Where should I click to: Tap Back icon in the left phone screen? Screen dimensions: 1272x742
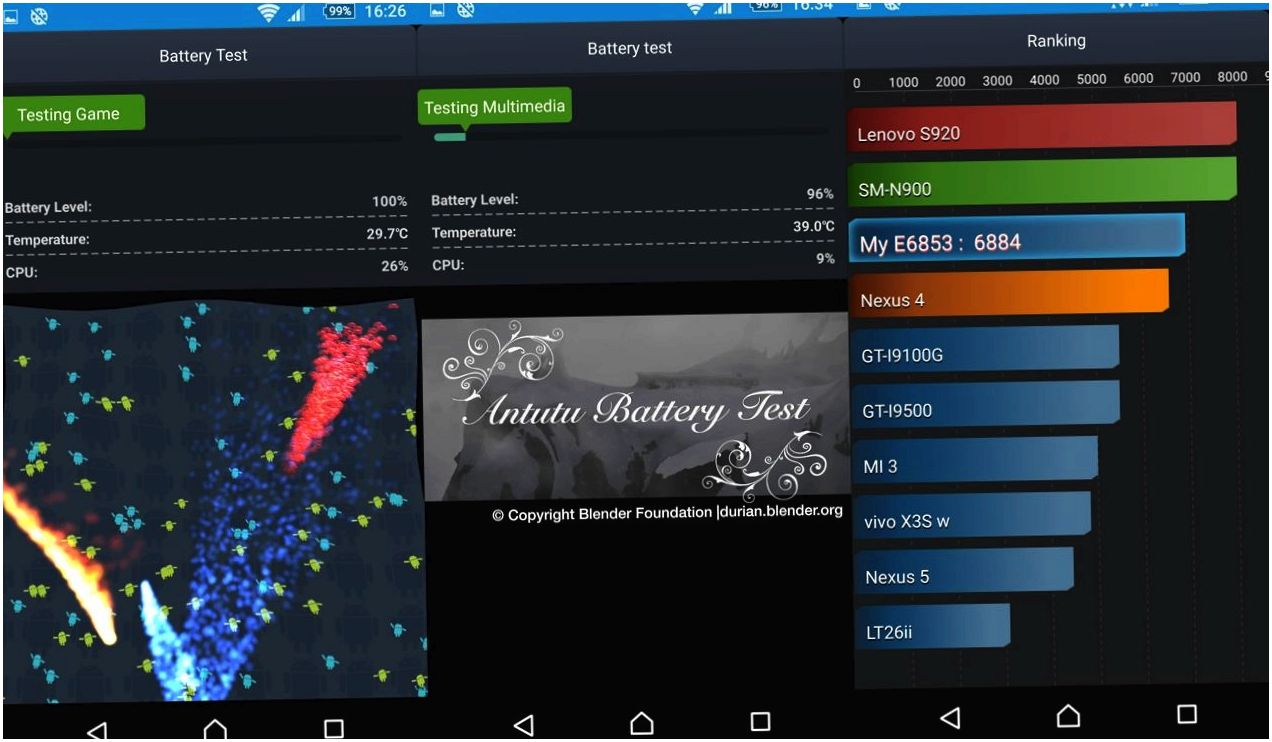click(97, 730)
